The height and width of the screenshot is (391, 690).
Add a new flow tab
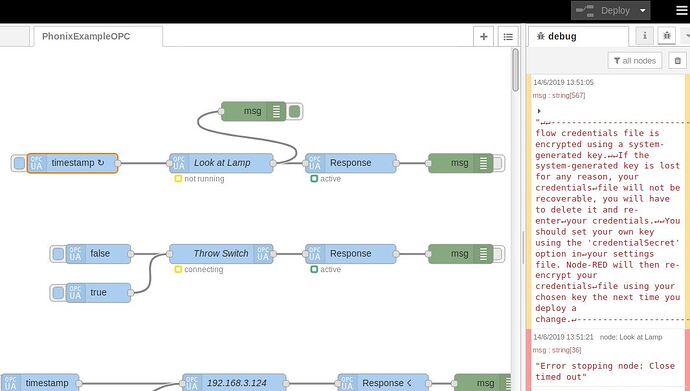484,37
